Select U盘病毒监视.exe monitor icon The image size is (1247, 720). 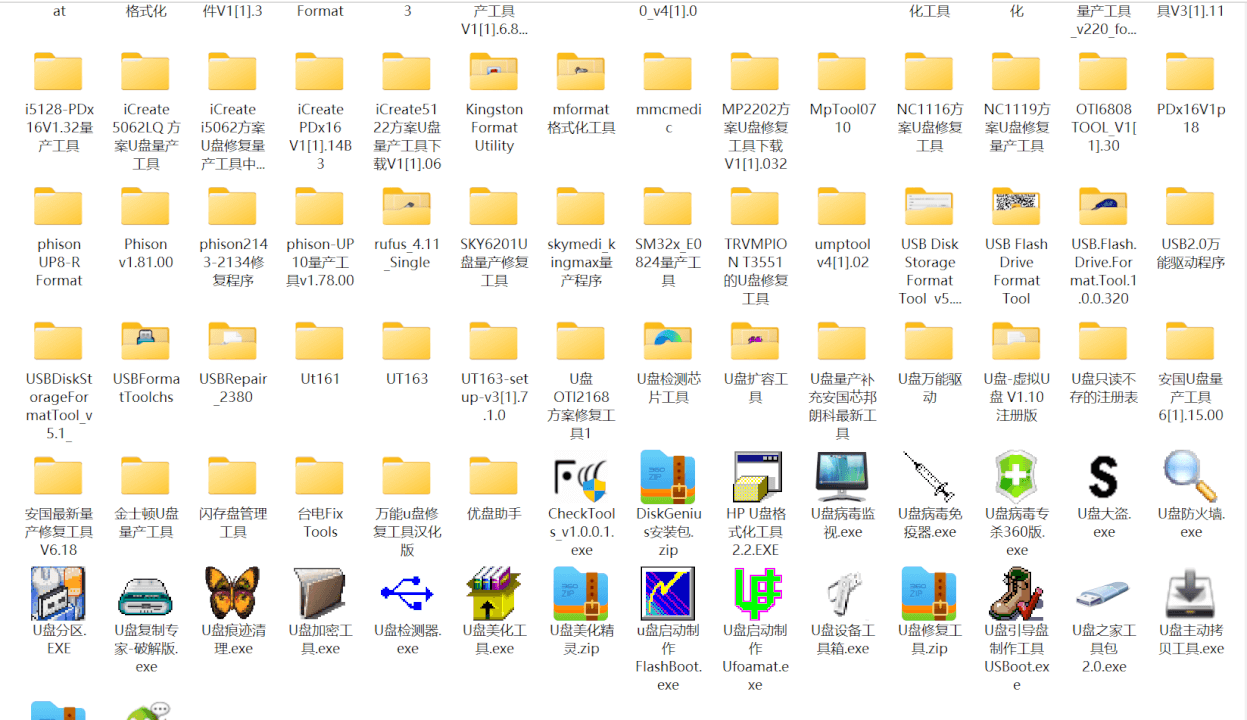point(842,477)
